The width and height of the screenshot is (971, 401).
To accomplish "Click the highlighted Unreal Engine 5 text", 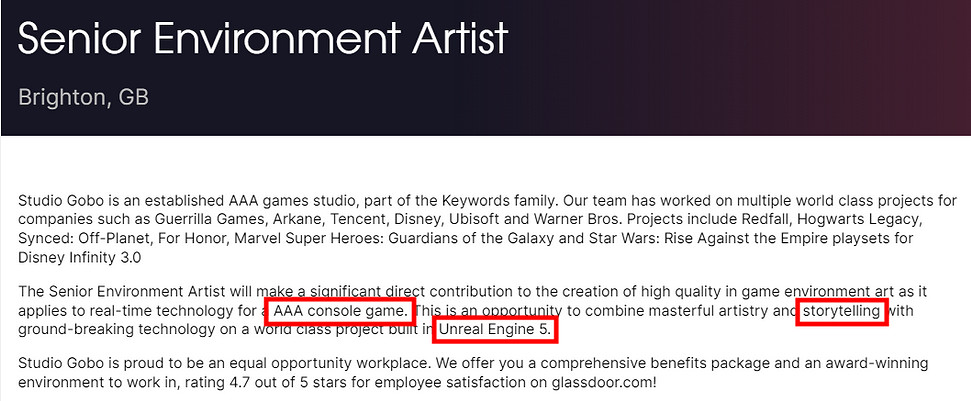I will (496, 329).
